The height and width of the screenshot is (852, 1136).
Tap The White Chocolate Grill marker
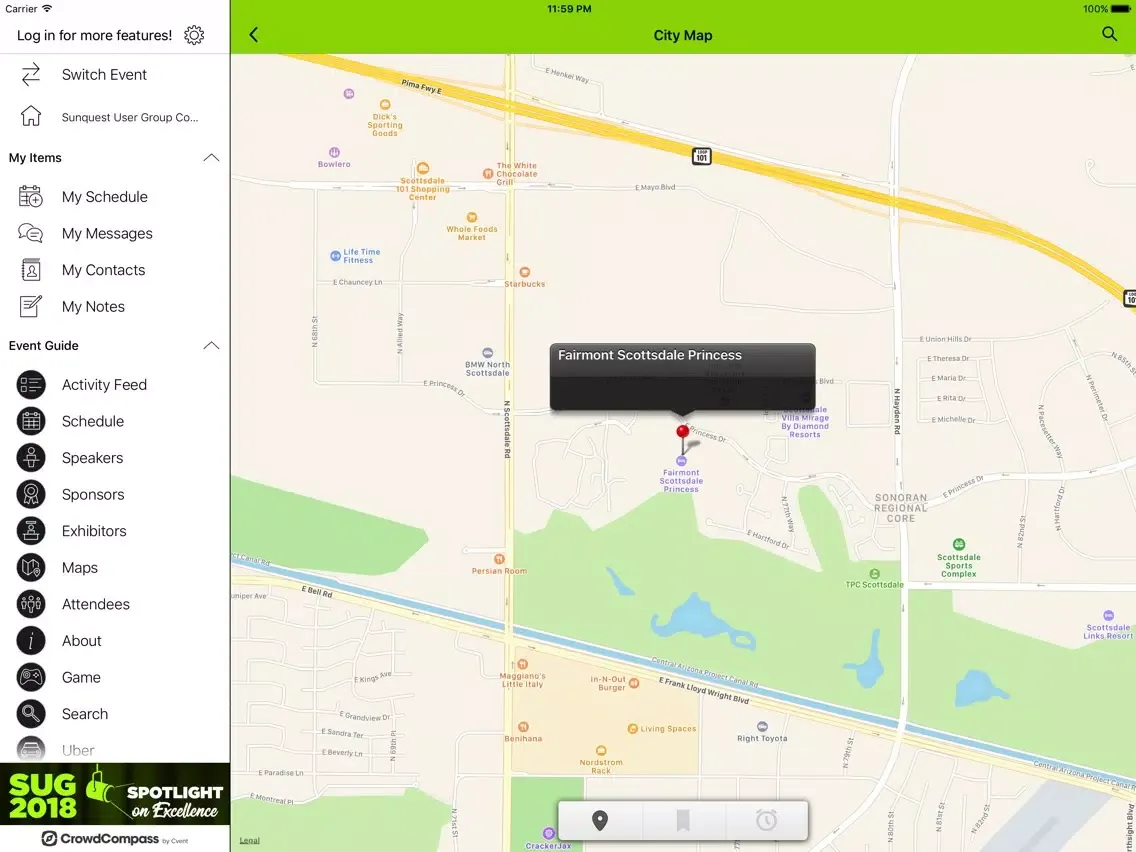coord(488,173)
